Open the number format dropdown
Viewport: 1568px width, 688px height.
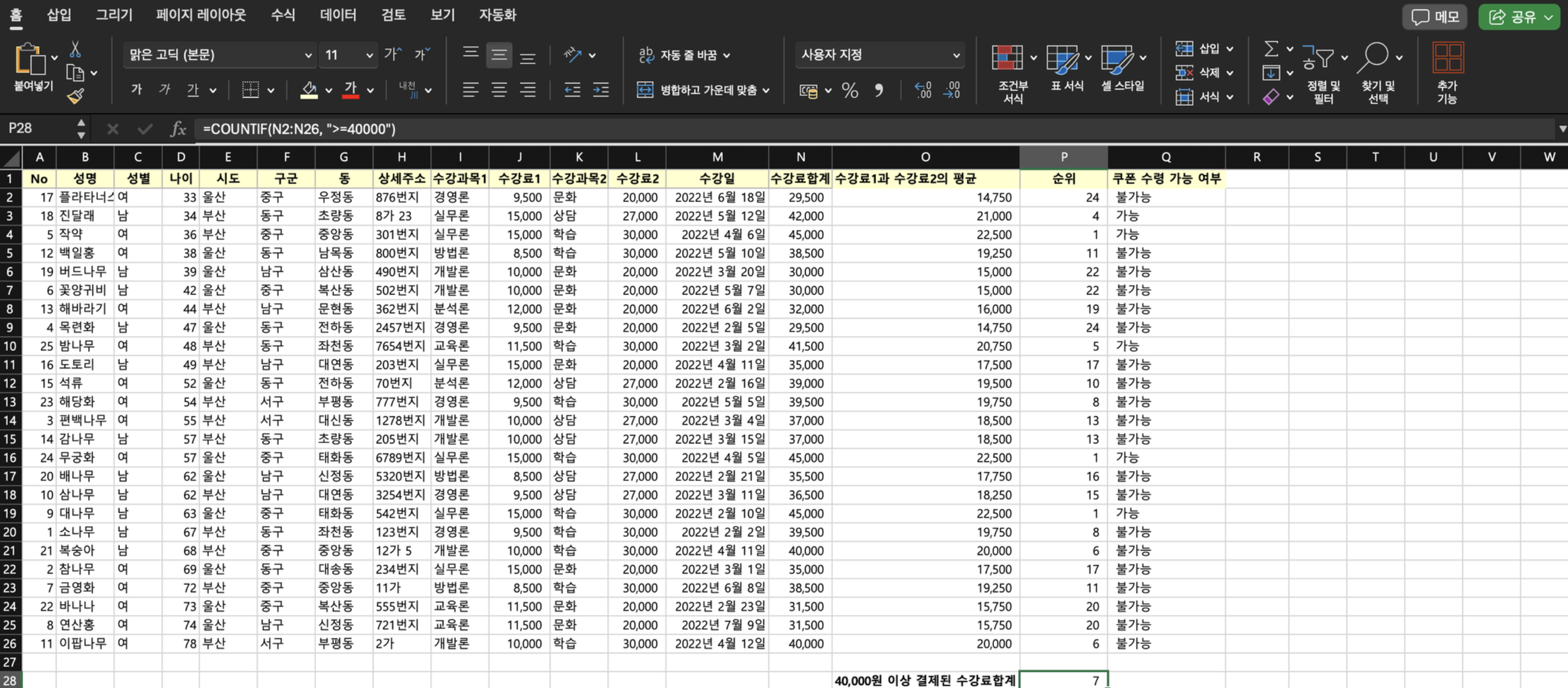[956, 56]
